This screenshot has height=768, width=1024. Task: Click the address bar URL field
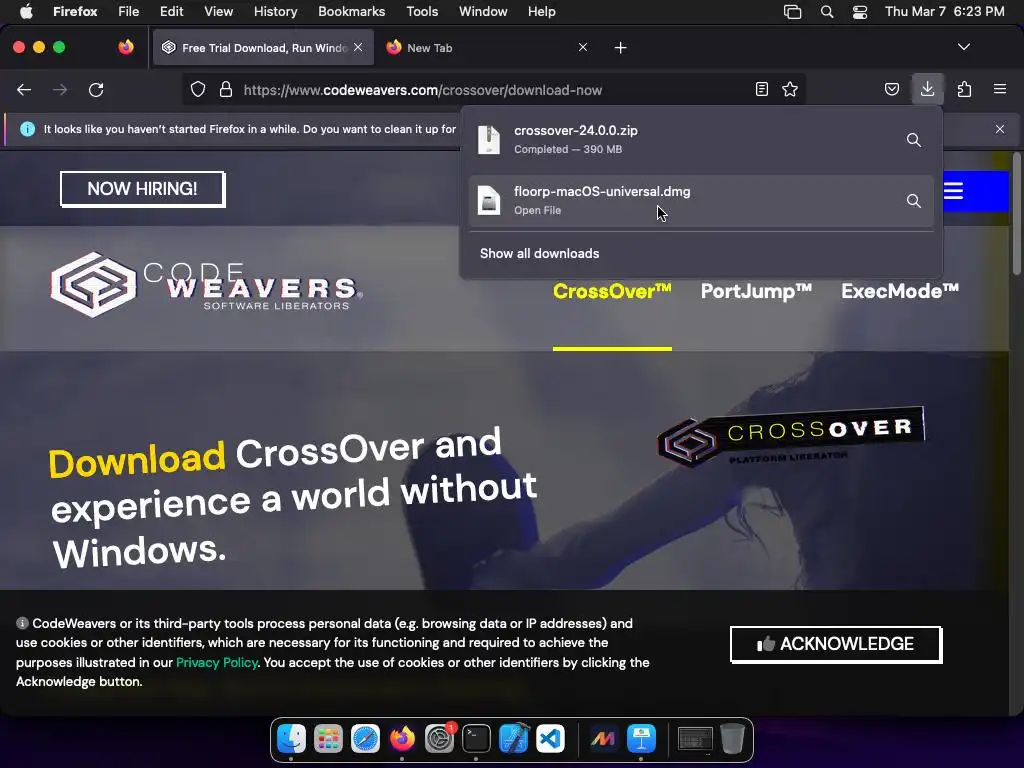[494, 90]
